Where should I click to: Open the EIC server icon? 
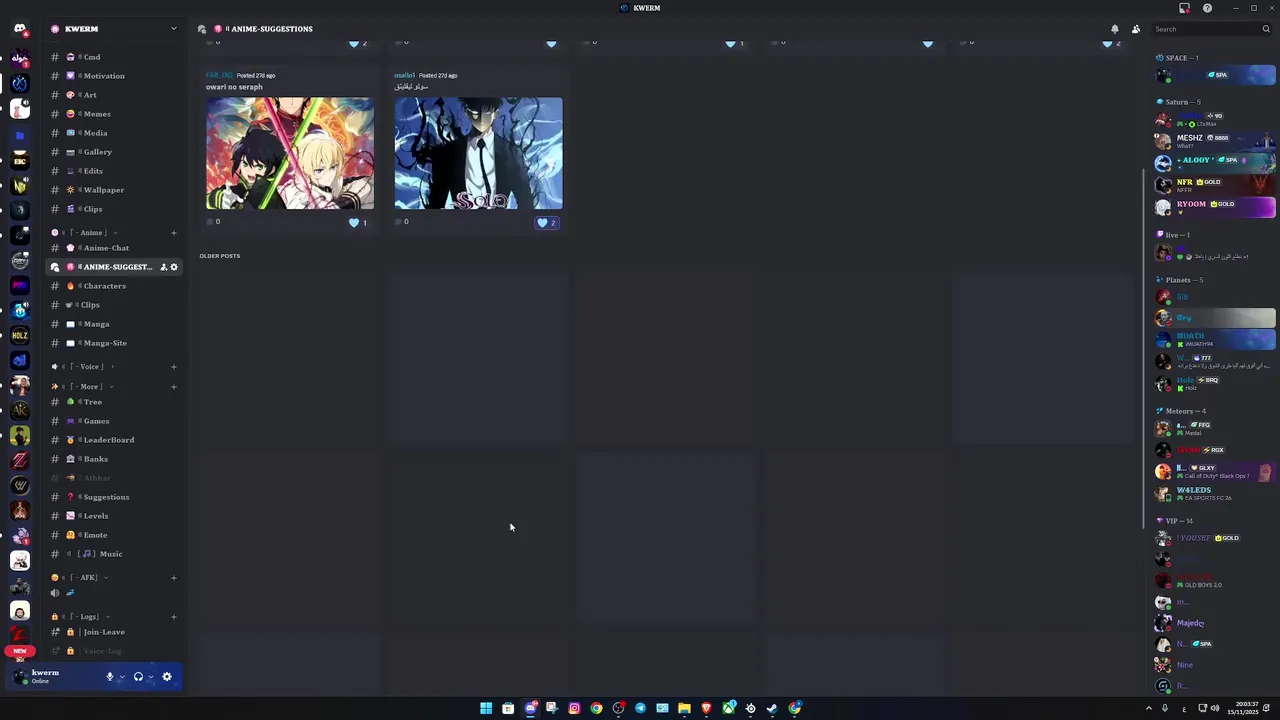pos(19,160)
